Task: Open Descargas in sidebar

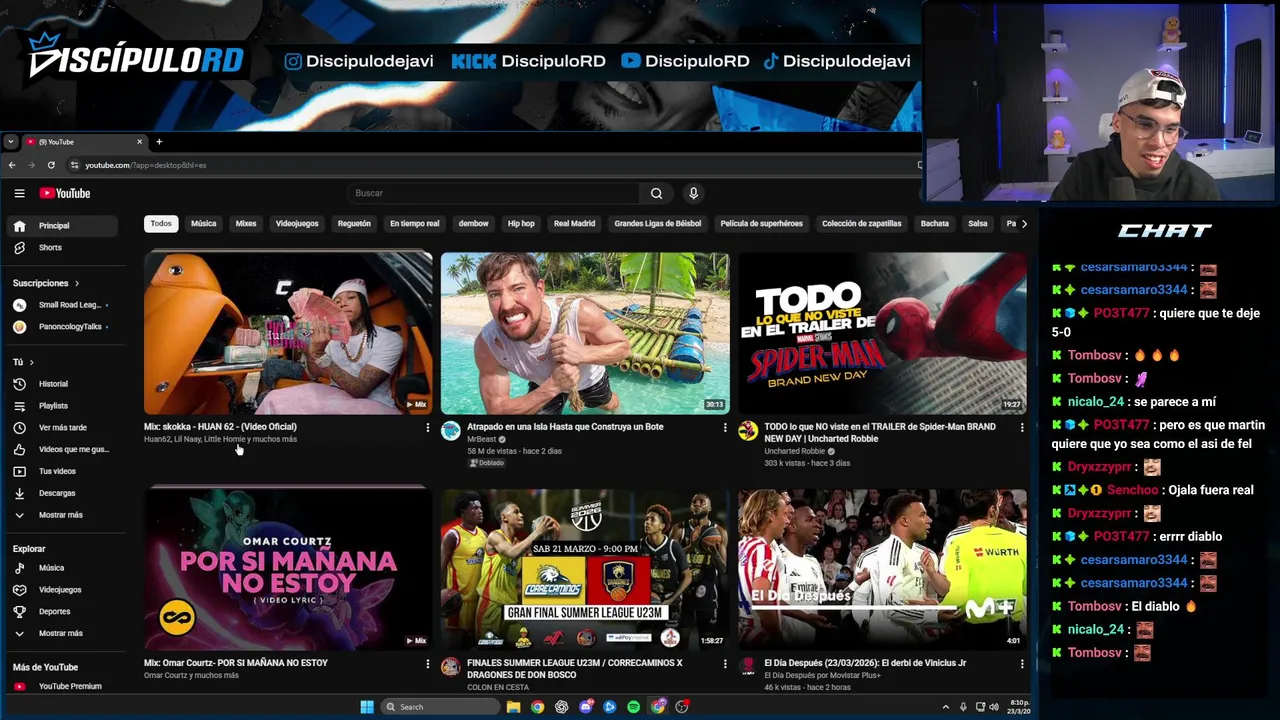Action: [x=60, y=493]
